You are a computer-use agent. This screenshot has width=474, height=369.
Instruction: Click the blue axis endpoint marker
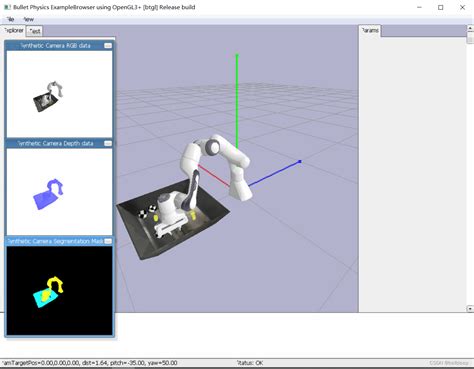(x=300, y=162)
